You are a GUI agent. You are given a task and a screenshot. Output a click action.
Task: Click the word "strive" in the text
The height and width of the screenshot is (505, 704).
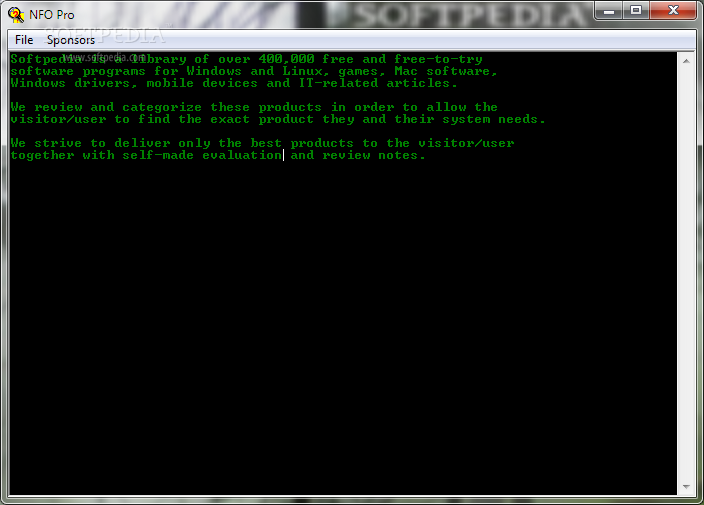coord(58,144)
